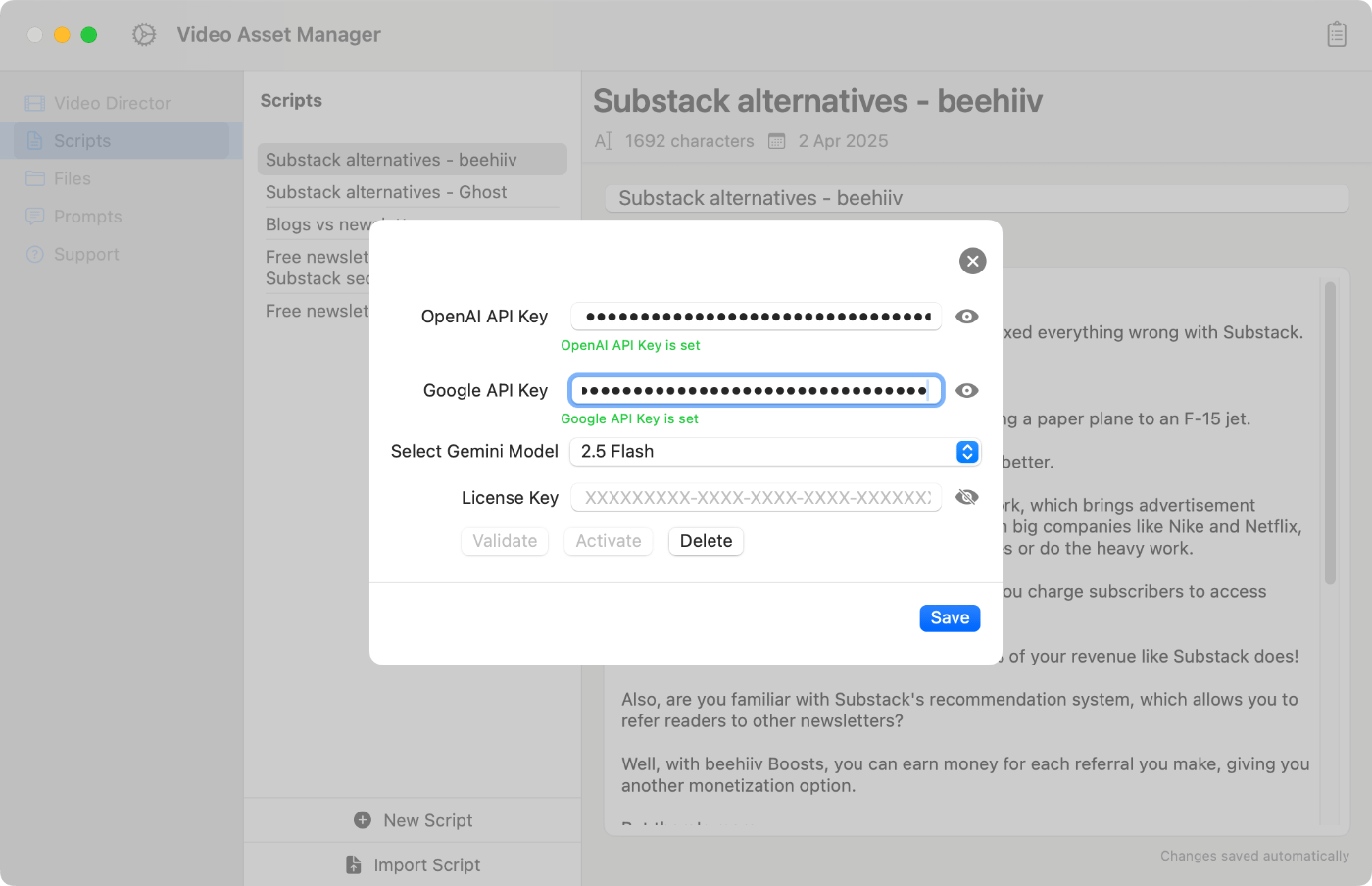Viewport: 1372px width, 886px height.
Task: Click the Import Script option
Action: pos(412,864)
